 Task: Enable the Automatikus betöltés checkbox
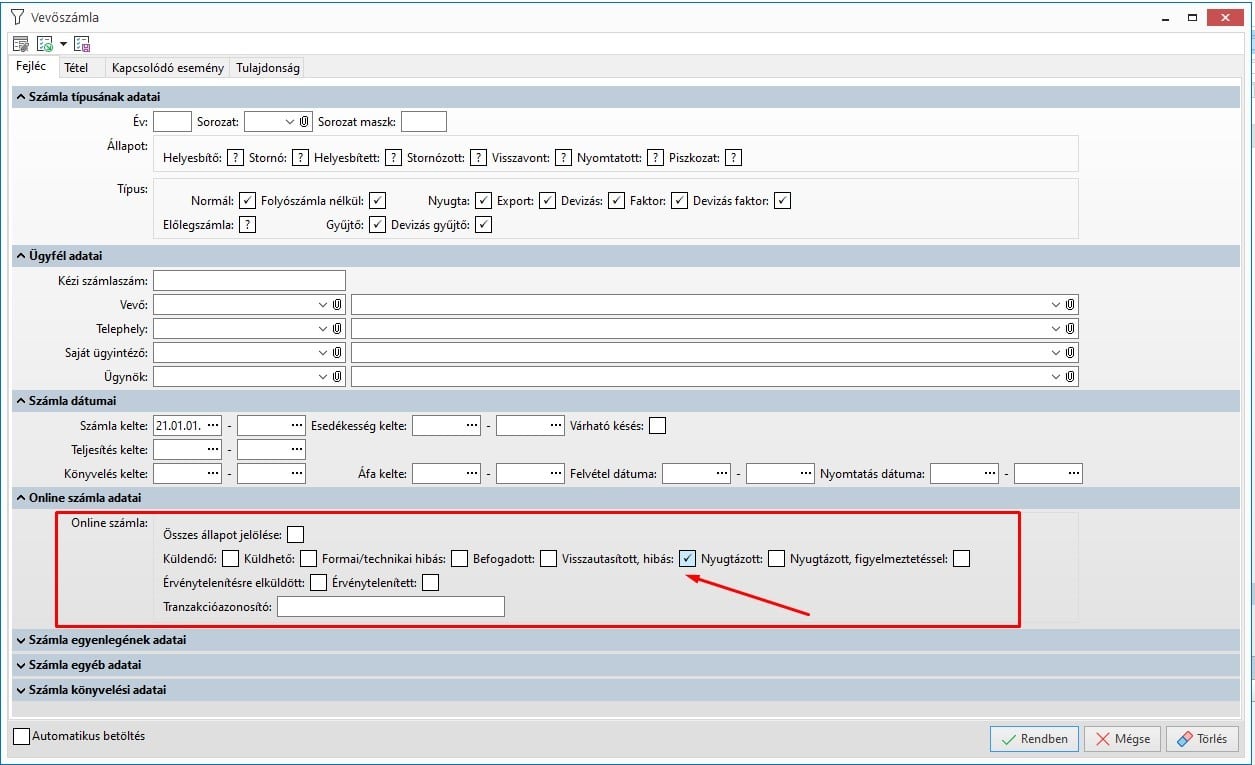pos(22,737)
